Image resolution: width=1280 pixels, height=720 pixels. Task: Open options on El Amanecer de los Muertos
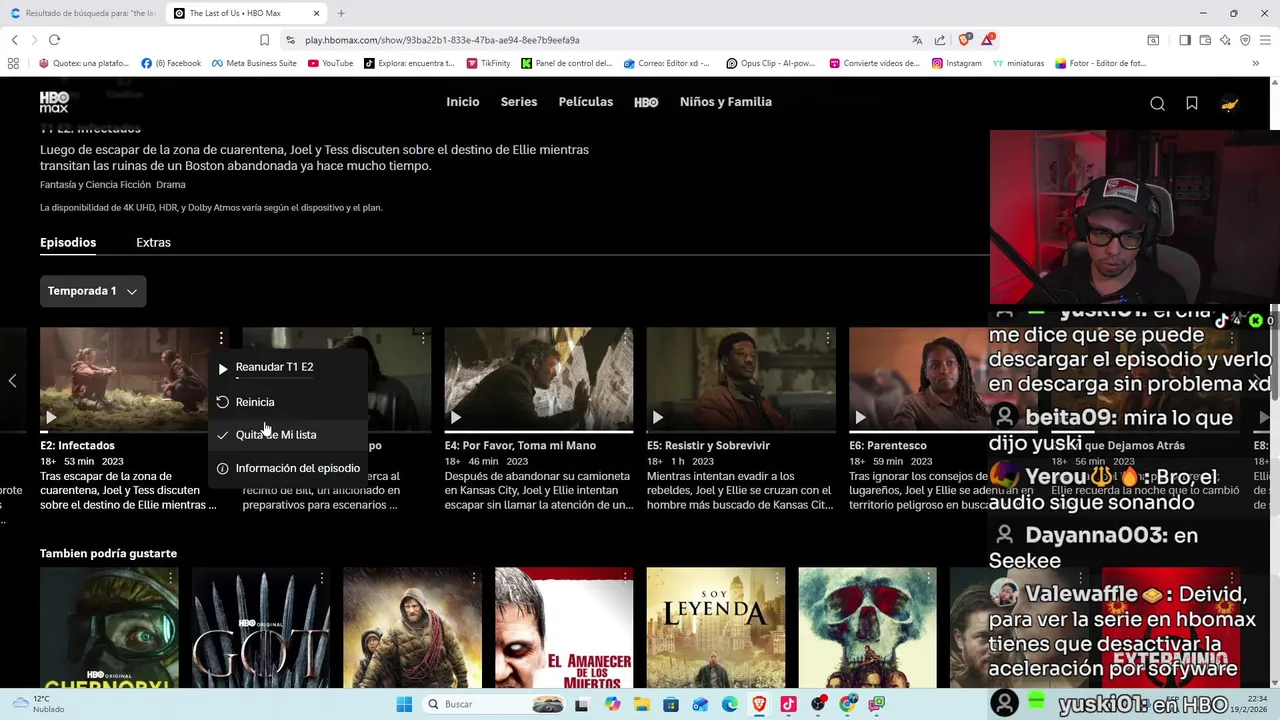pyautogui.click(x=626, y=578)
